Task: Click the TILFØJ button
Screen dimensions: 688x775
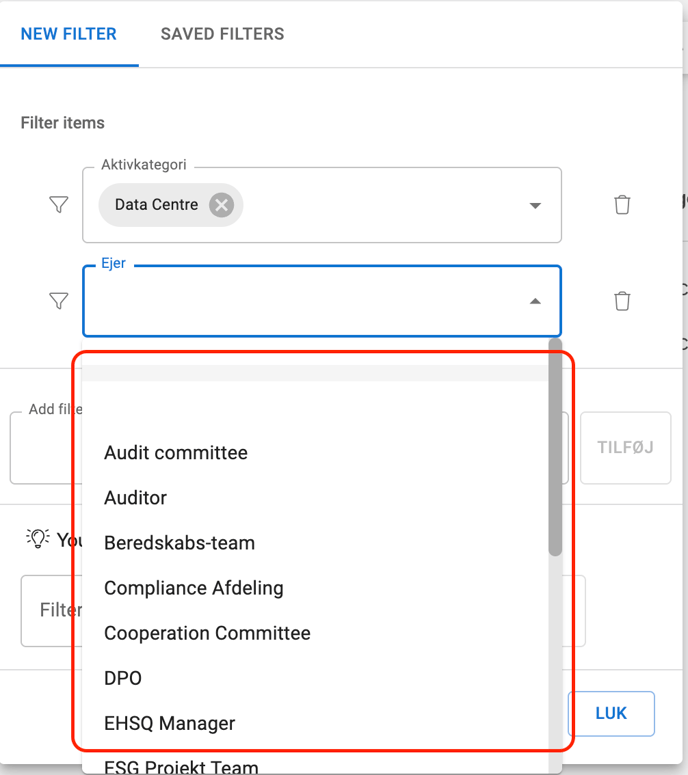Action: pos(625,447)
